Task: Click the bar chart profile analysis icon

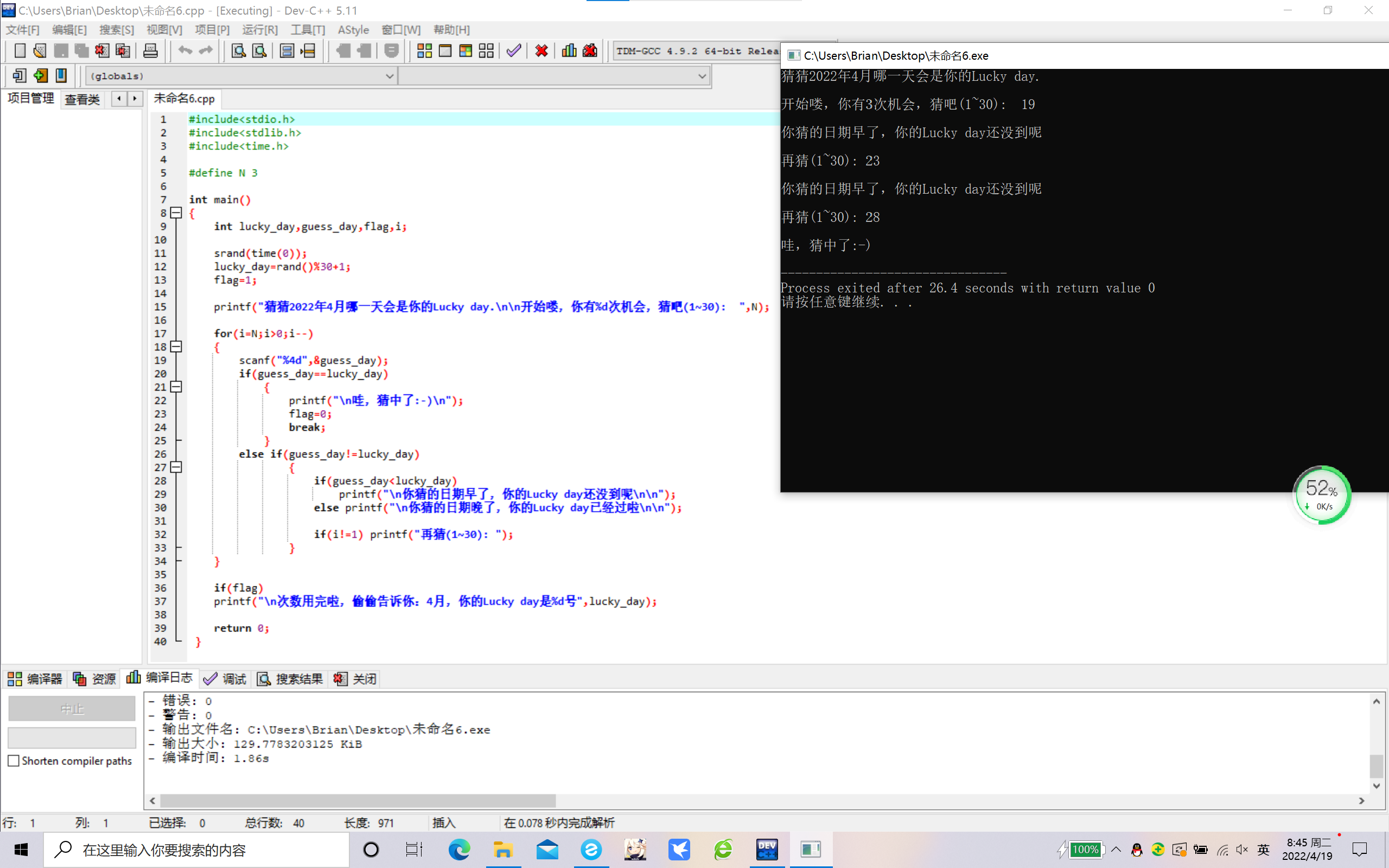Action: [569, 51]
